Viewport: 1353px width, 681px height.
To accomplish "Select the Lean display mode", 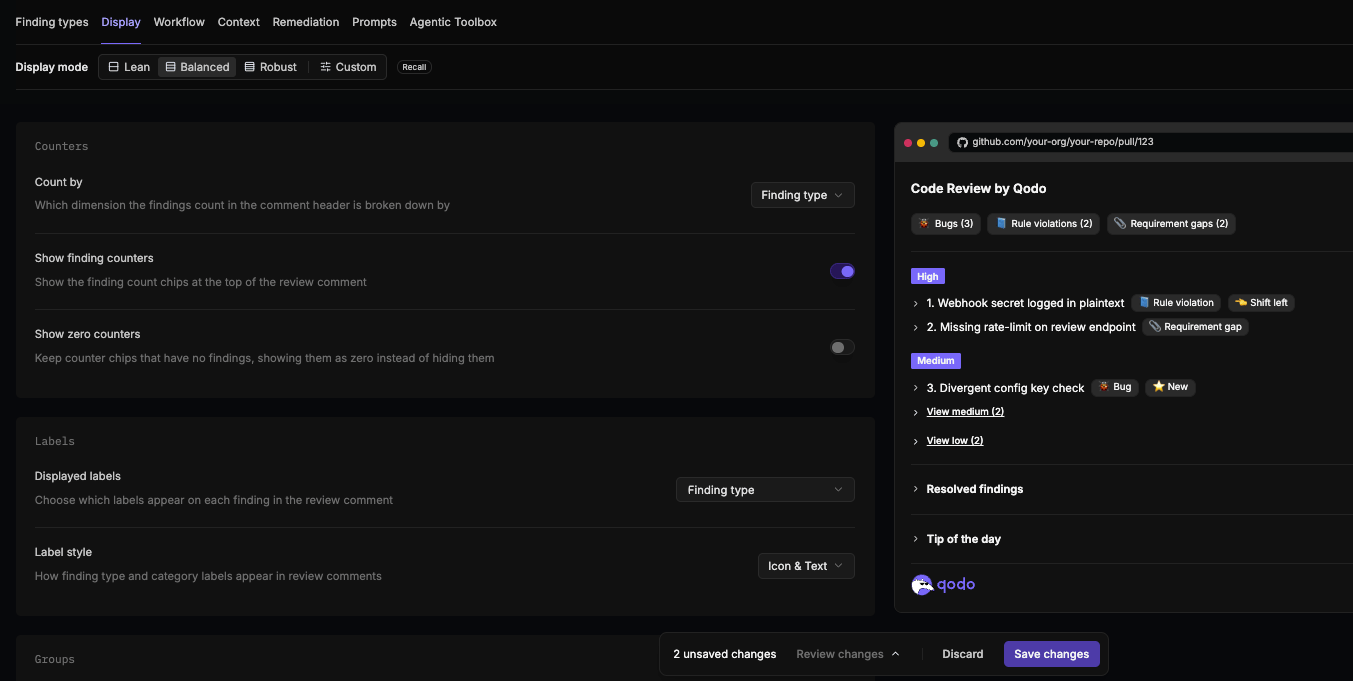I will pyautogui.click(x=129, y=67).
